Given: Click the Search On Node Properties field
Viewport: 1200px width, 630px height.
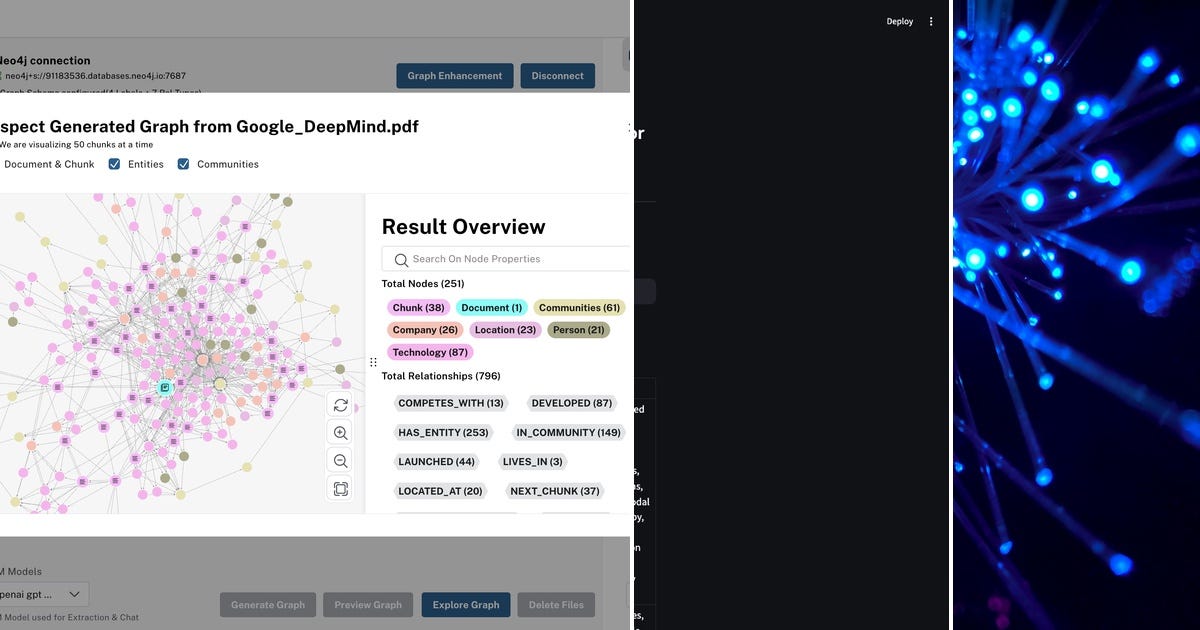Looking at the screenshot, I should (x=490, y=258).
